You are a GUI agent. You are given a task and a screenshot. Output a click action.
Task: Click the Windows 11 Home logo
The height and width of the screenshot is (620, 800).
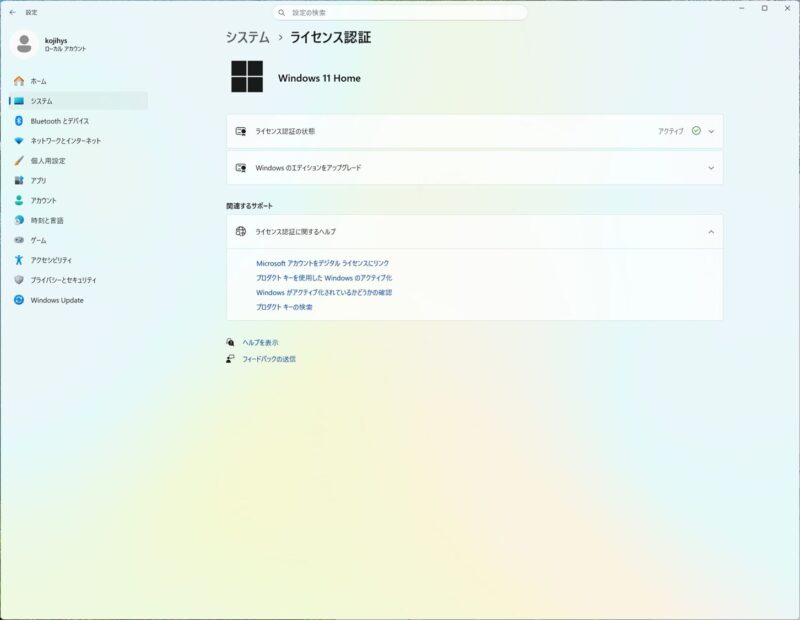point(247,77)
